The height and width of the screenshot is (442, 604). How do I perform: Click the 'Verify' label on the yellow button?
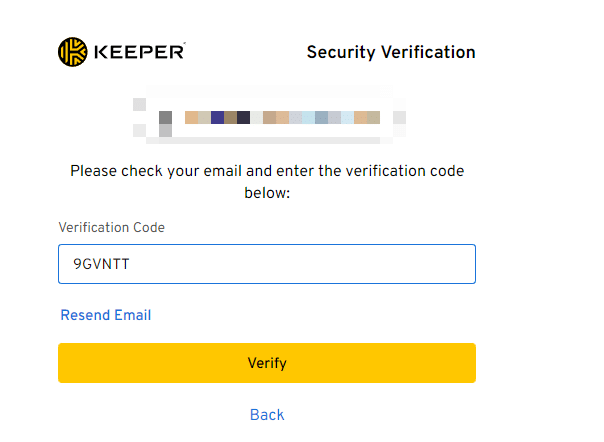(267, 363)
